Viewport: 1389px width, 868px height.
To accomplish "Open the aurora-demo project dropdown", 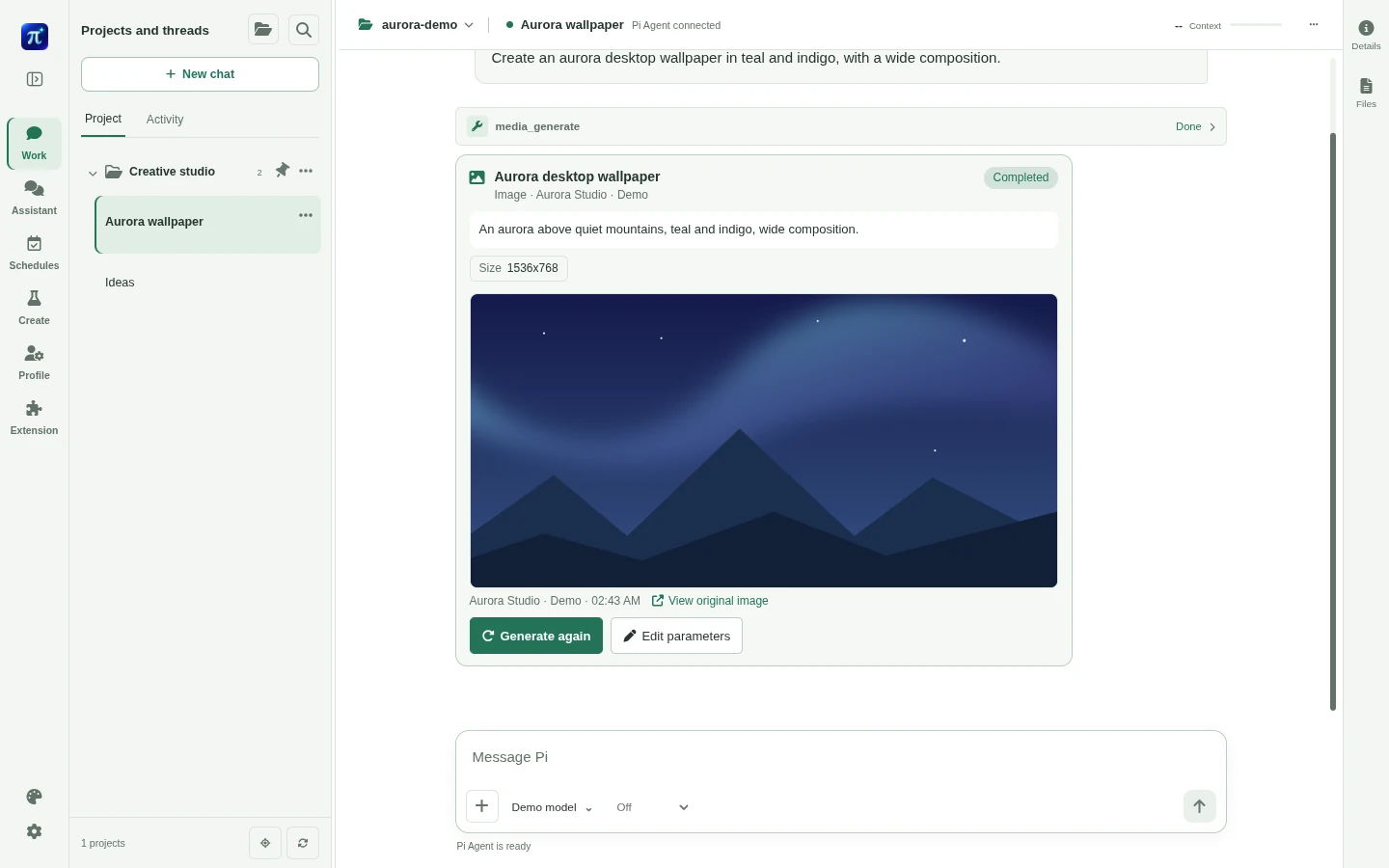I will [x=417, y=25].
